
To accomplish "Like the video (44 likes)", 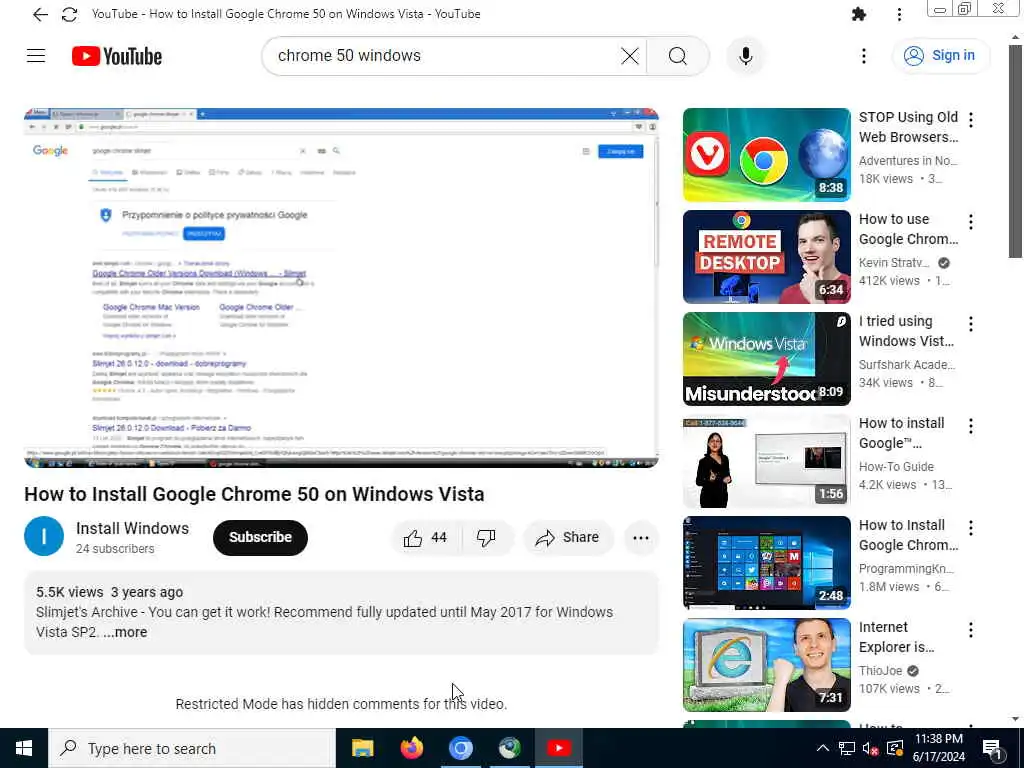I will coord(426,537).
